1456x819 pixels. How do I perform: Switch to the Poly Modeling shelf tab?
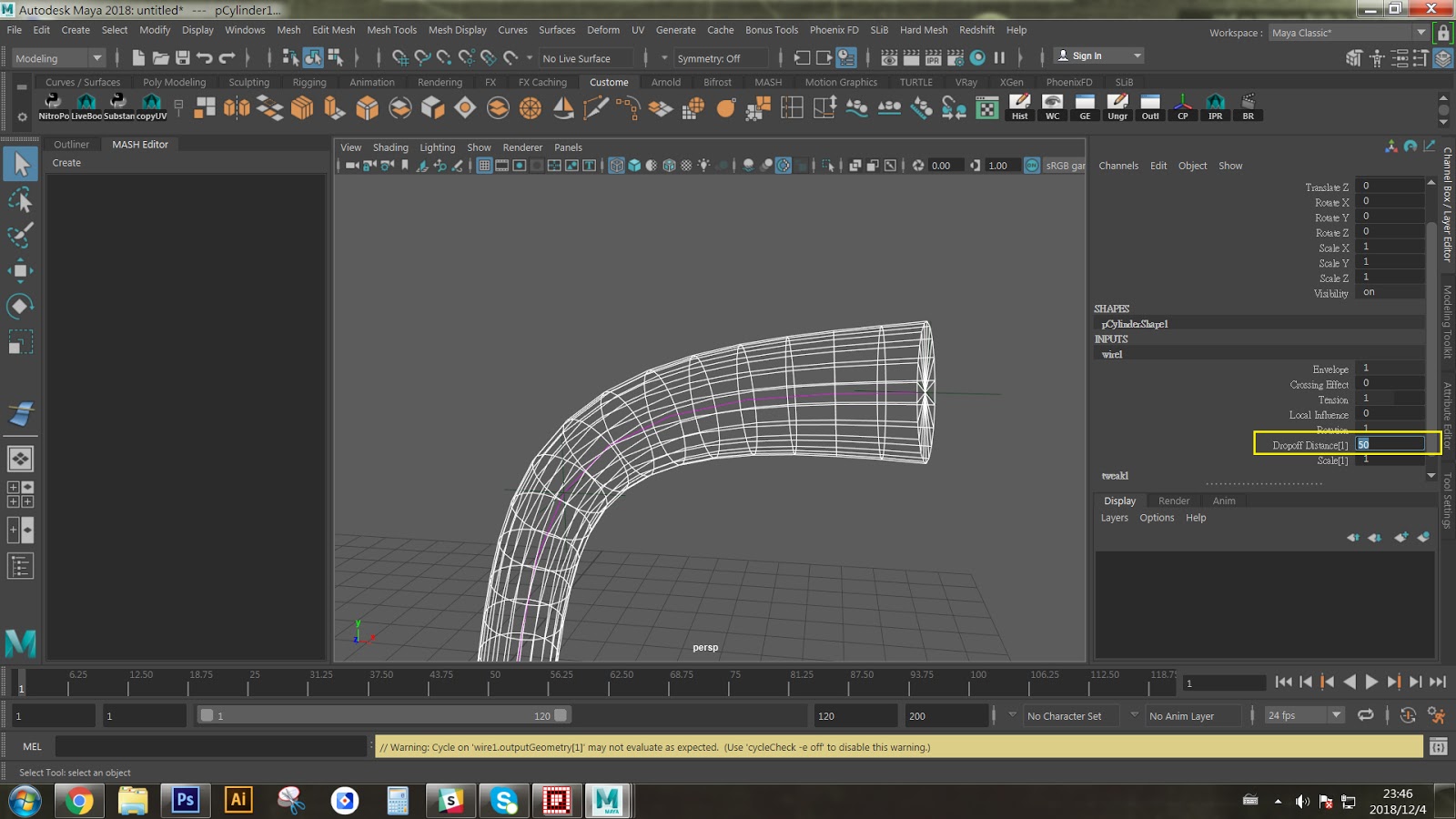pyautogui.click(x=175, y=82)
